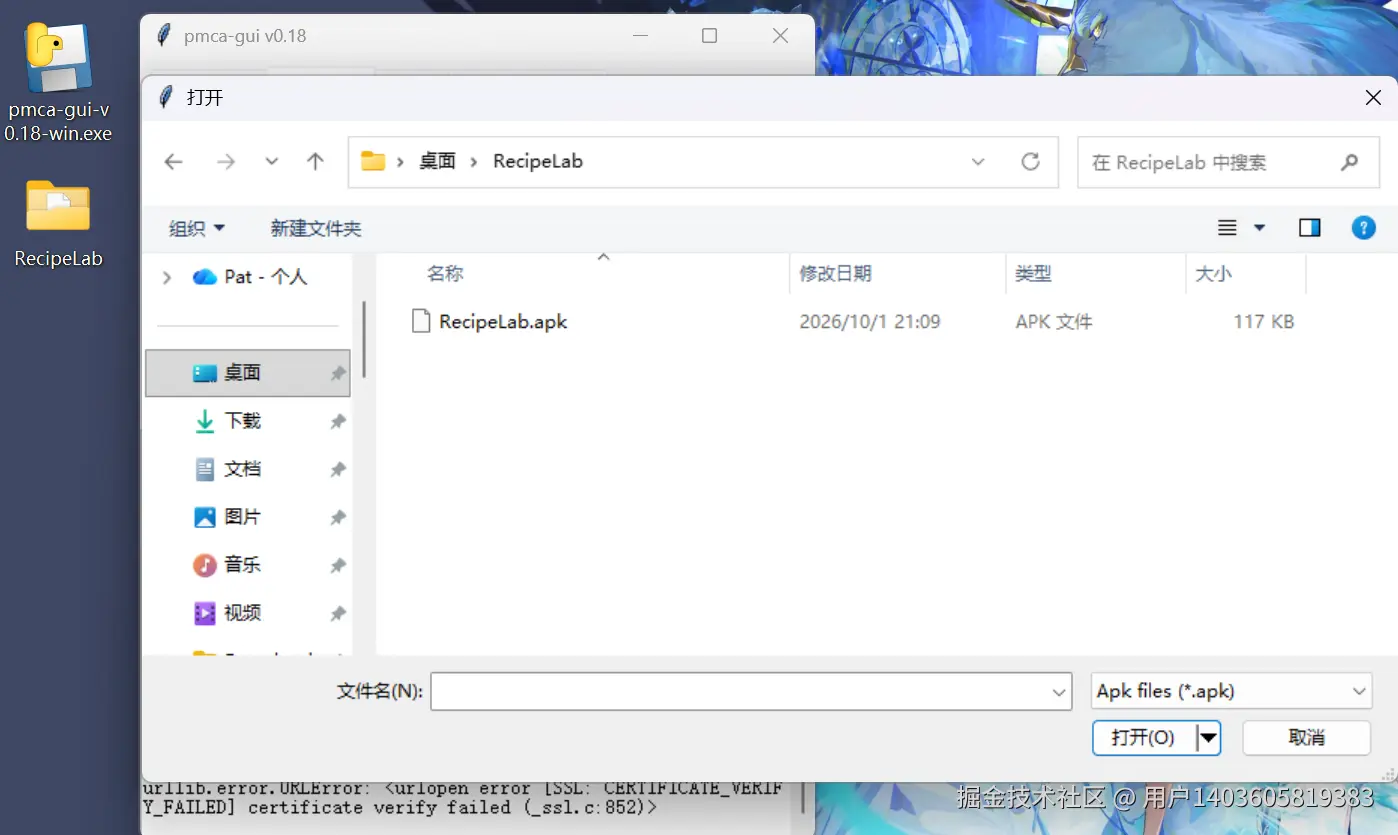Image resolution: width=1398 pixels, height=835 pixels.
Task: Open the 打开 button's split arrow
Action: (1209, 738)
